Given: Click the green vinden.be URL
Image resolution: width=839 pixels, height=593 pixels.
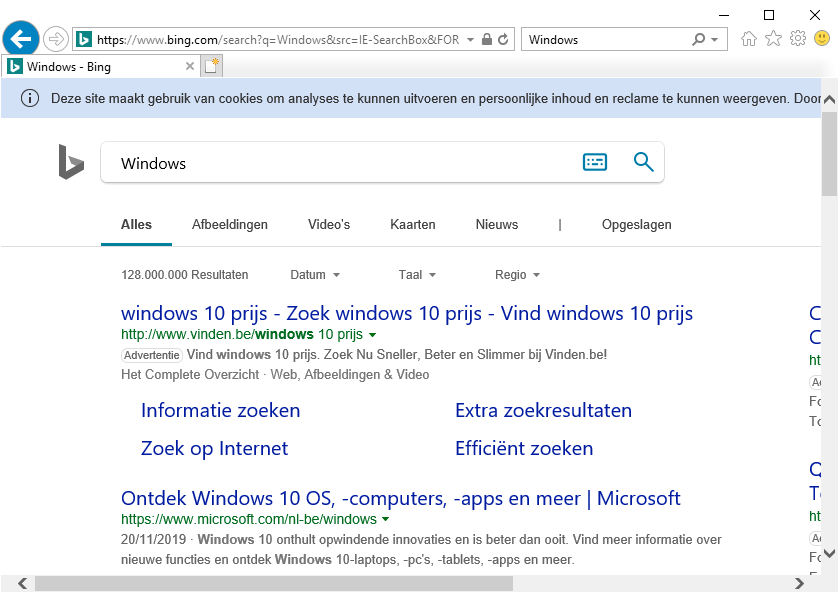Looking at the screenshot, I should pyautogui.click(x=242, y=334).
